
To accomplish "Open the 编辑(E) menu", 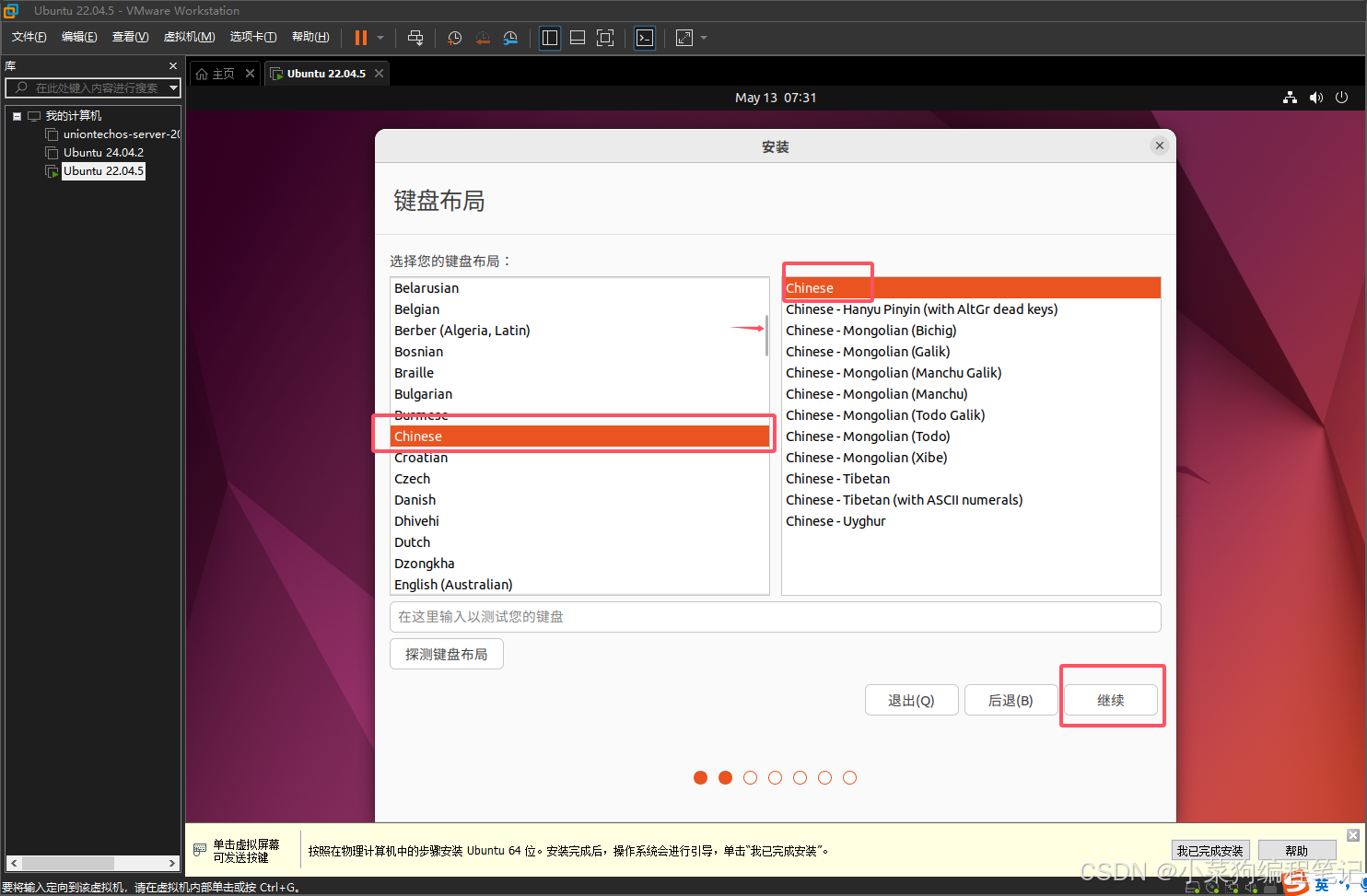I will [x=79, y=37].
